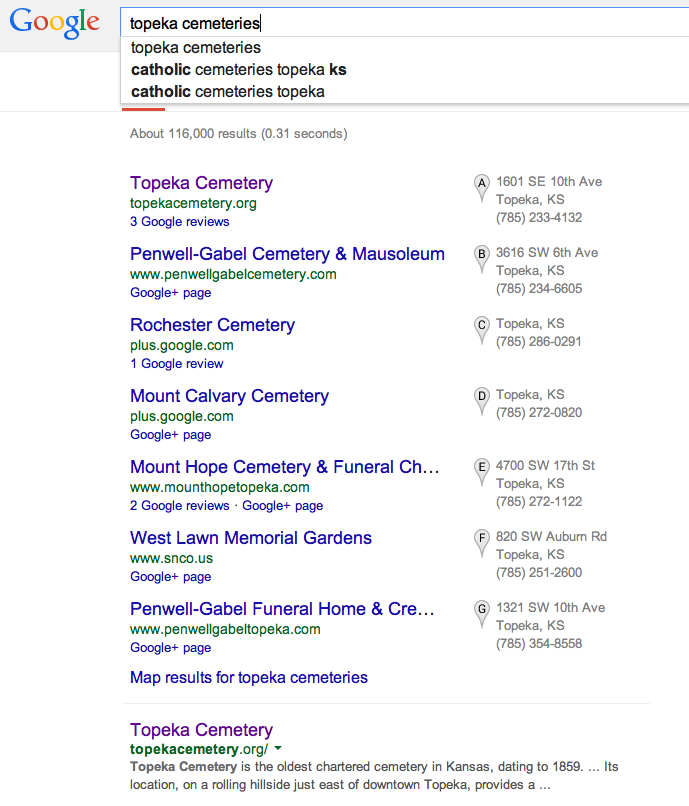This screenshot has width=689, height=806.
Task: Choose 'catholic cemeteries topeka ks' suggestion
Action: 239,70
